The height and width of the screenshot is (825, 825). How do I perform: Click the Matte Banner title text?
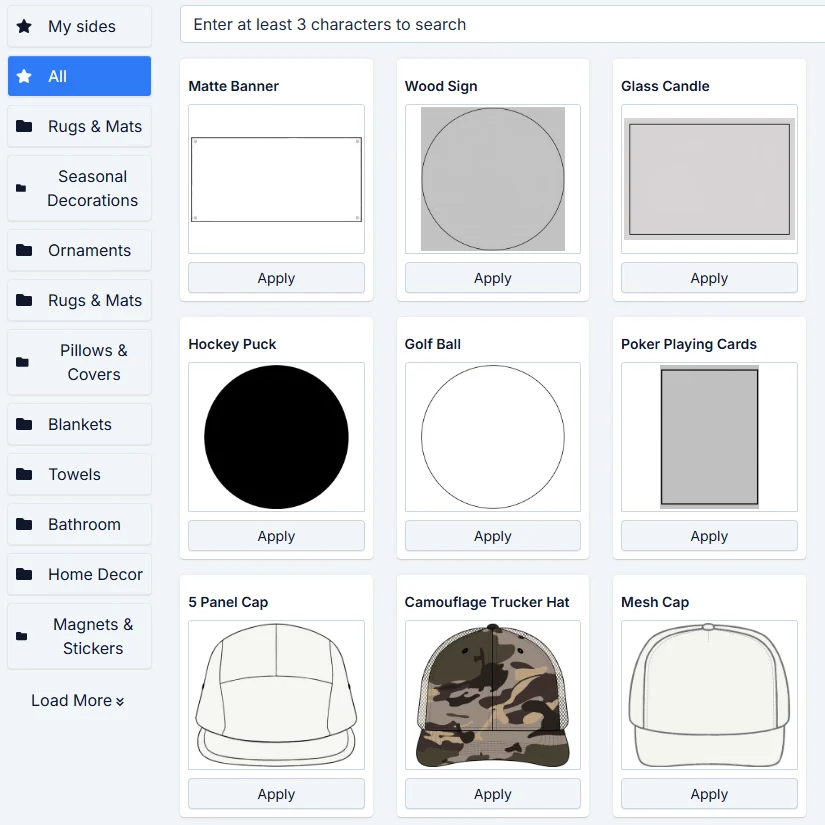click(x=234, y=86)
